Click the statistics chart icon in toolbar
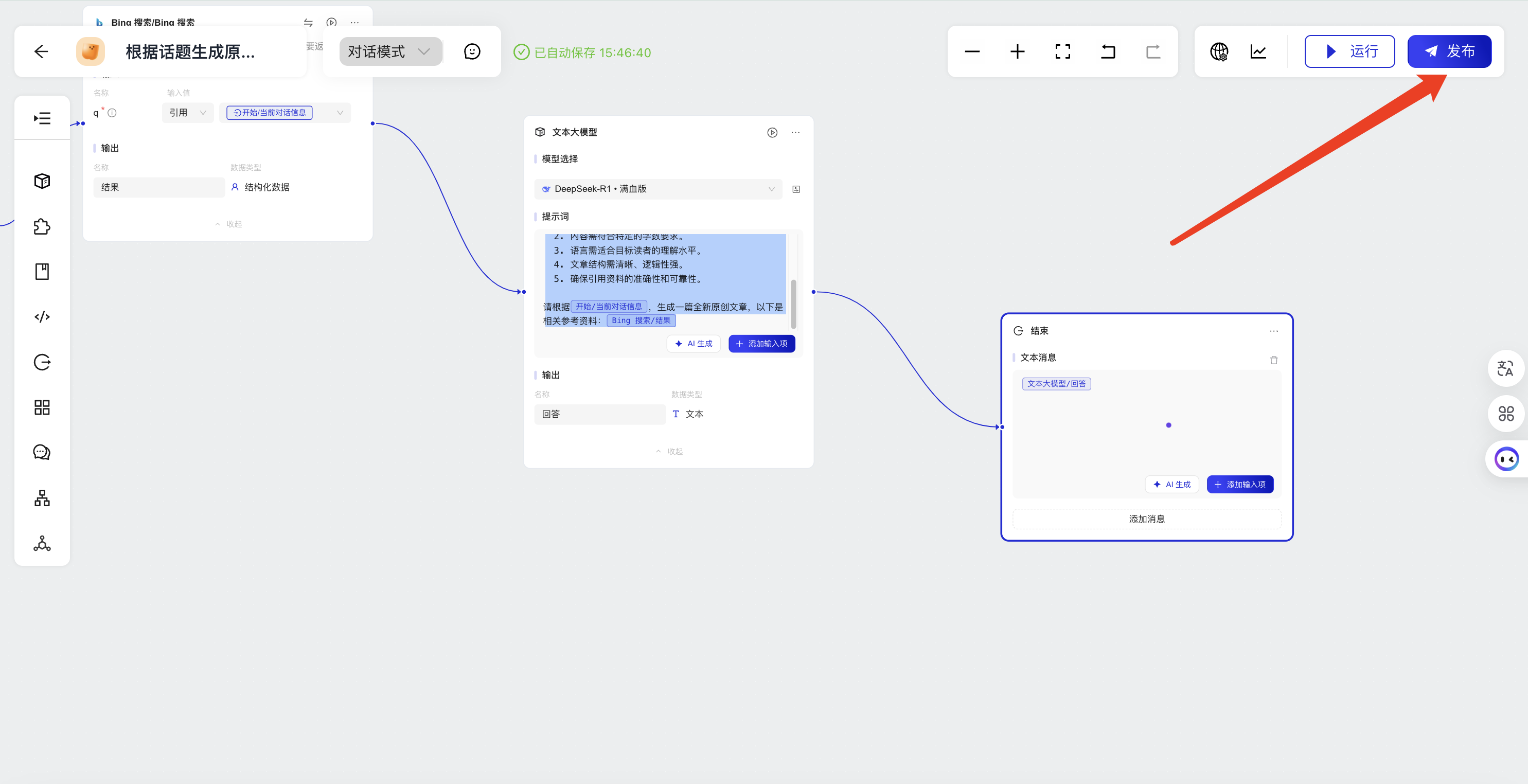 1258,51
